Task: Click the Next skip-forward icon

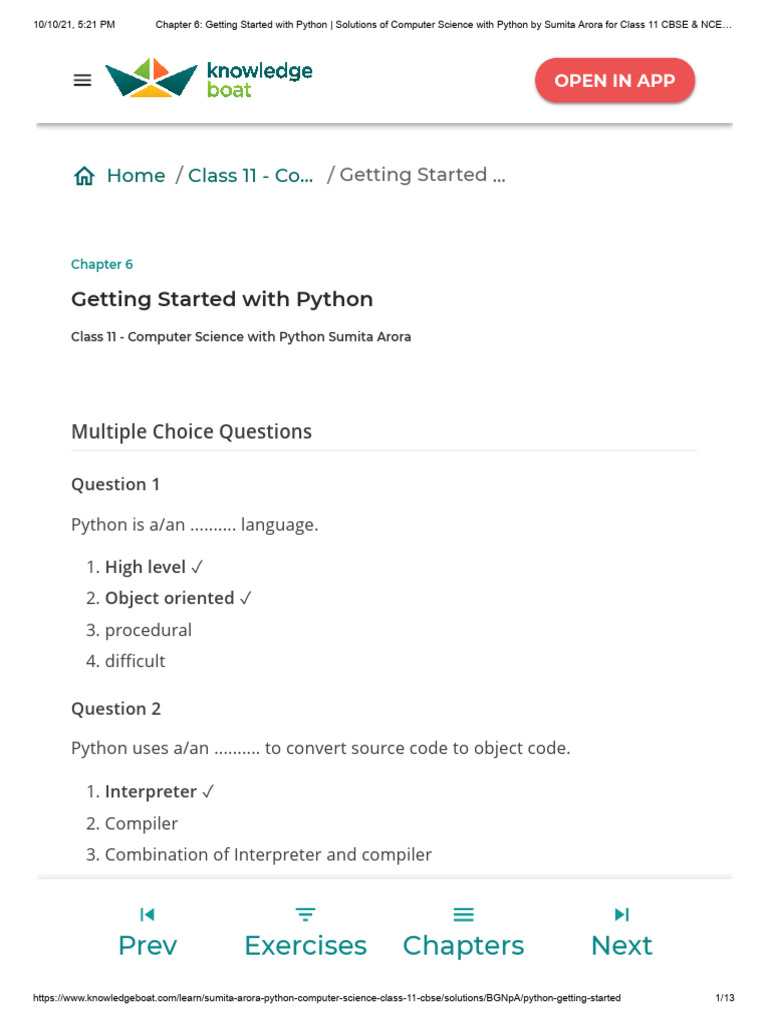Action: (x=621, y=914)
